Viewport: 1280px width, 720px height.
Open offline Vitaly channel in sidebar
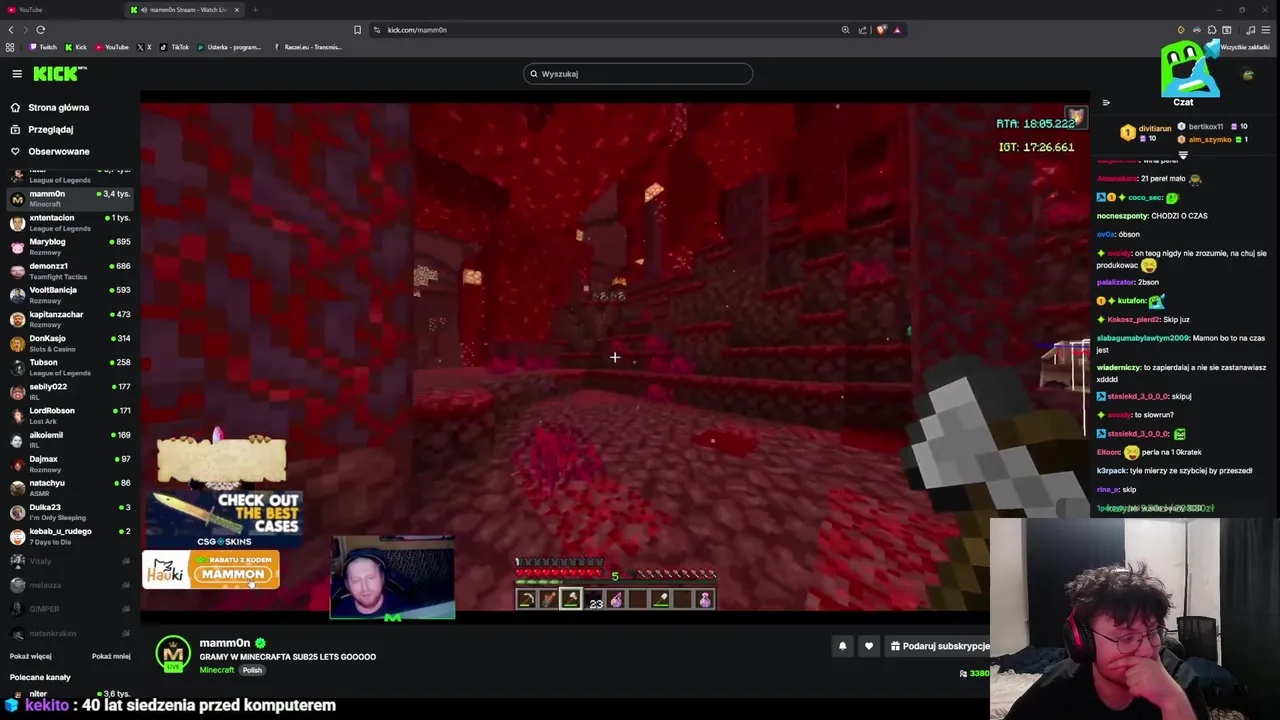(70, 561)
